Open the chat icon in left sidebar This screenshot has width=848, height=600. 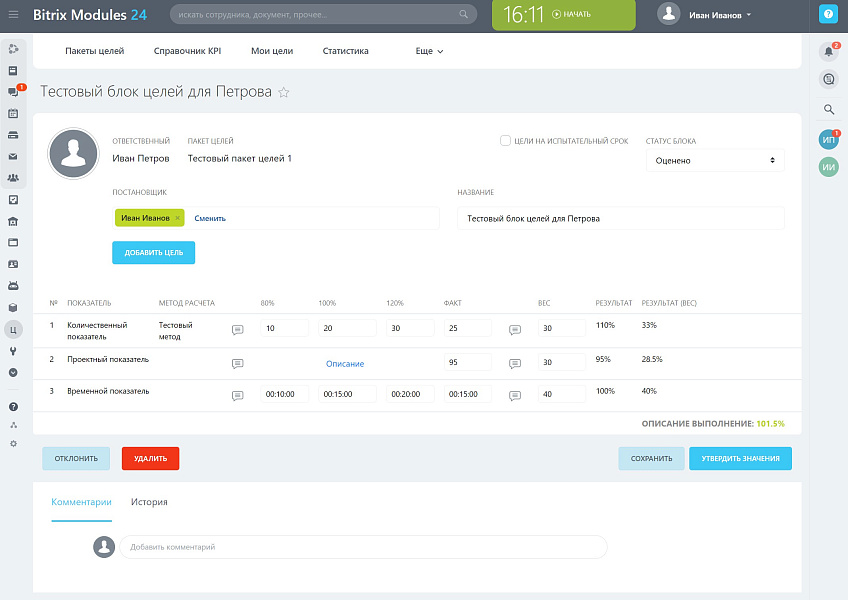(13, 92)
